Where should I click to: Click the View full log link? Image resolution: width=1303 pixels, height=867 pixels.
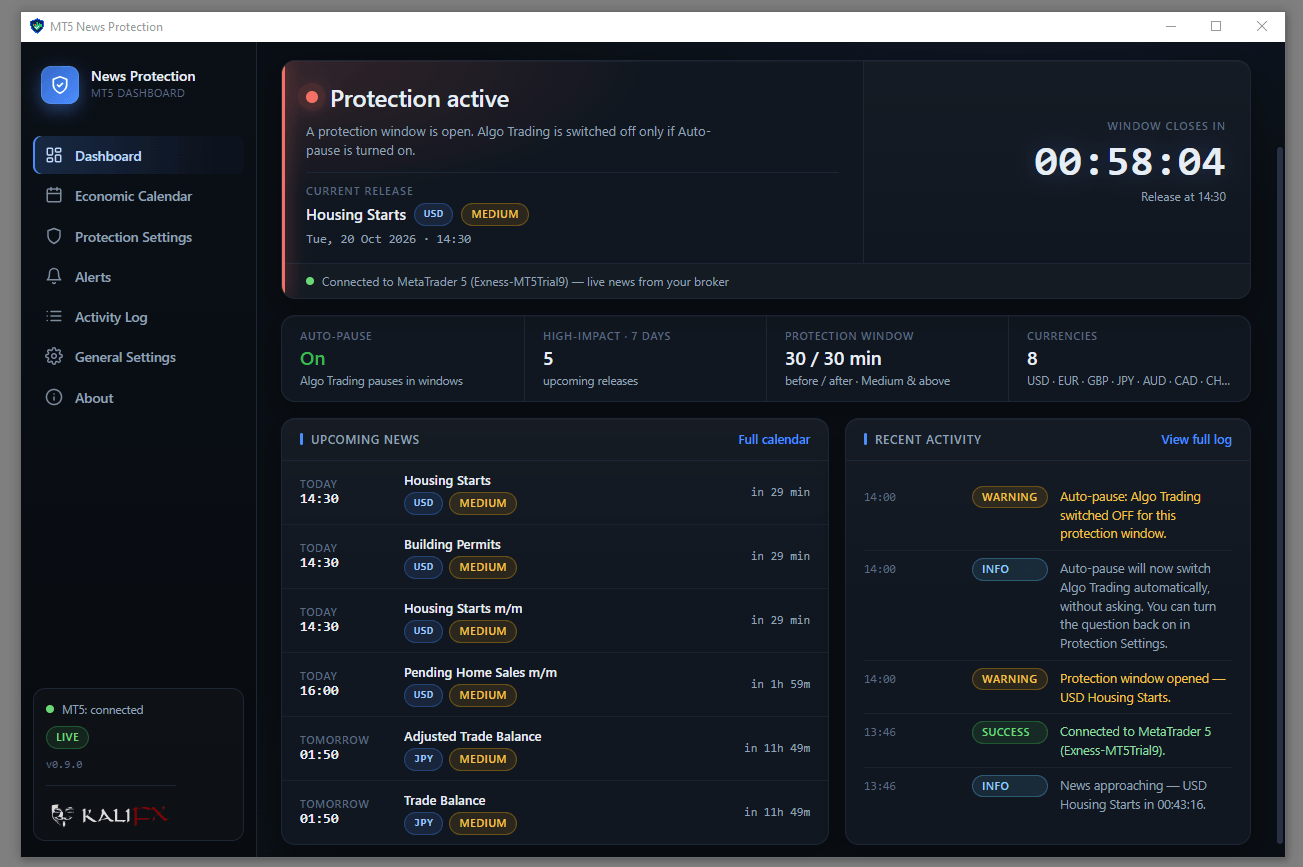1196,439
